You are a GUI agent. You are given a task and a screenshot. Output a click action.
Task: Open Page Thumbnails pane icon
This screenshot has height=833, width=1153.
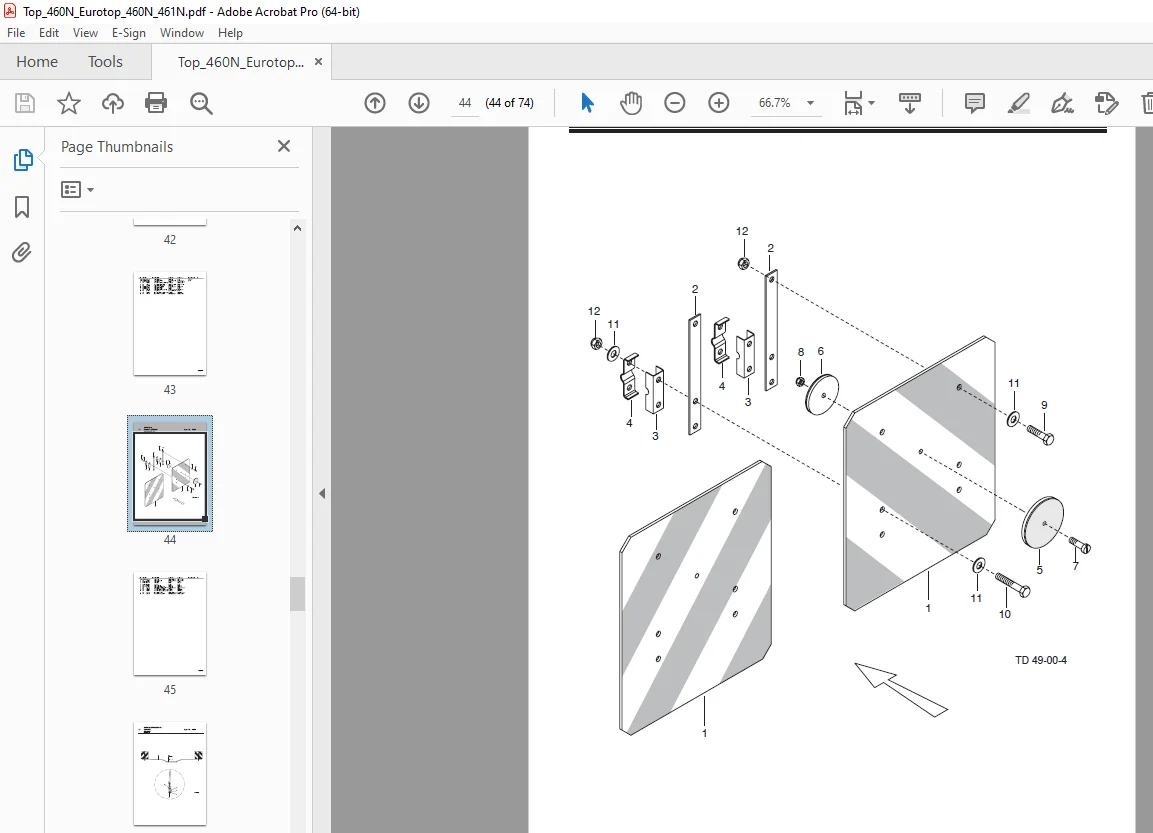pos(23,160)
